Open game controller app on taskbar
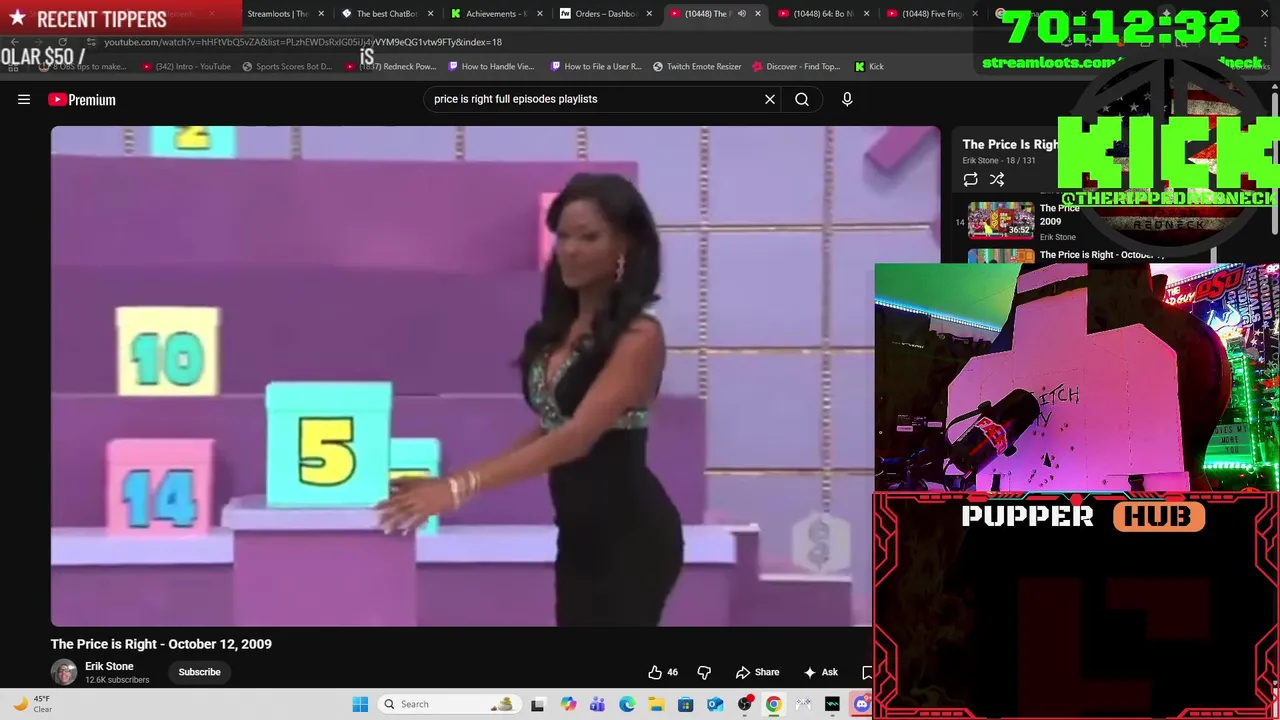This screenshot has height=720, width=1280. click(x=803, y=704)
